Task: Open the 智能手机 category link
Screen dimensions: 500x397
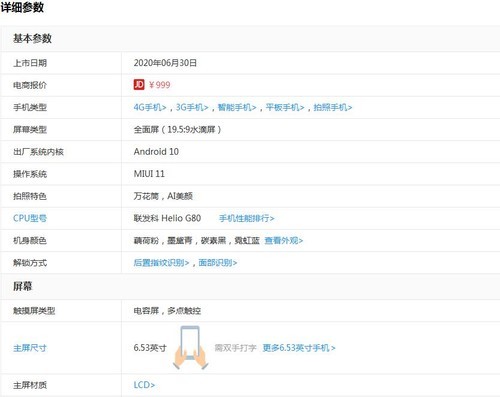Action: click(237, 107)
